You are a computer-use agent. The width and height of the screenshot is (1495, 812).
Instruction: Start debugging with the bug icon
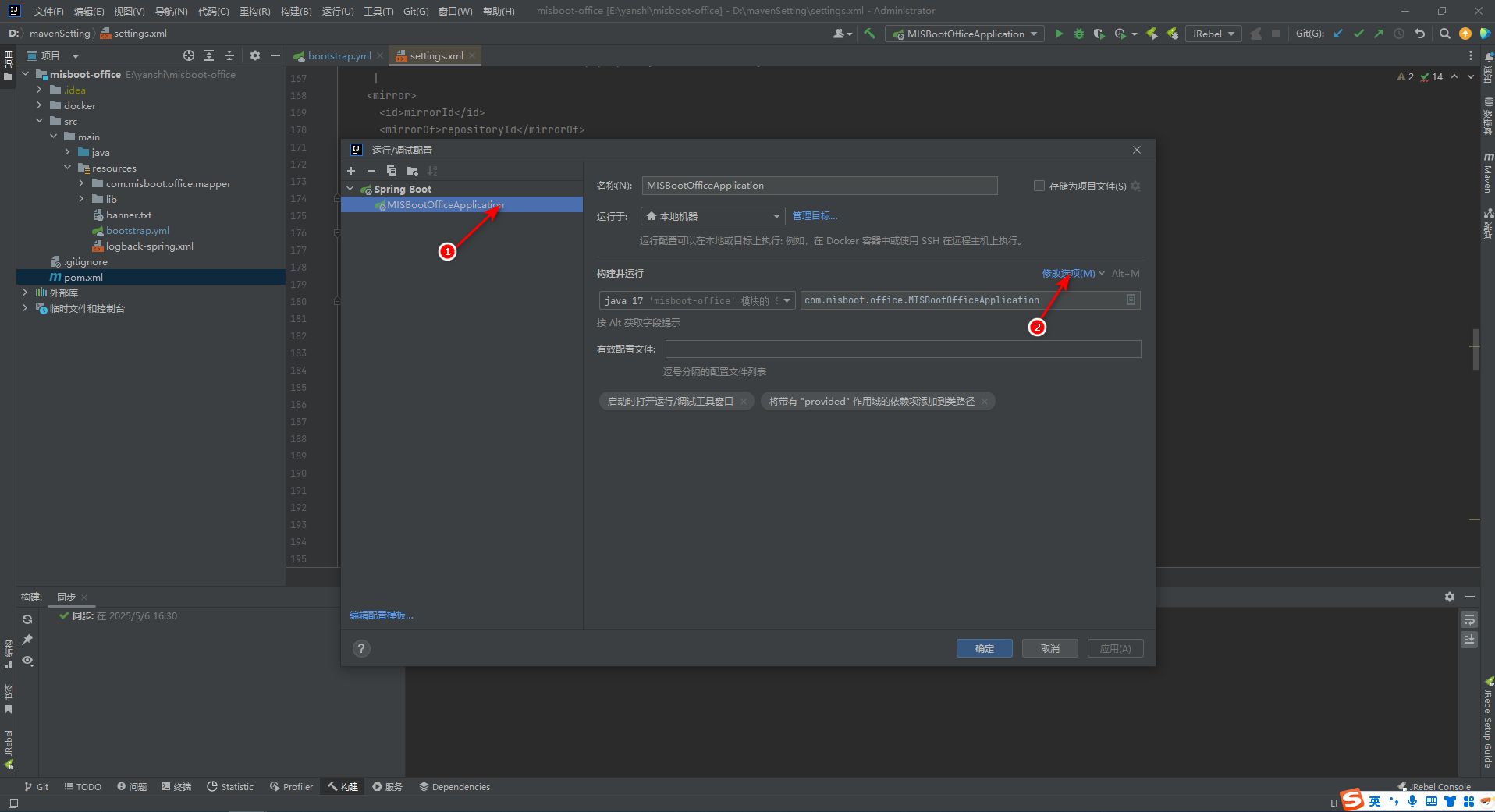1079,34
